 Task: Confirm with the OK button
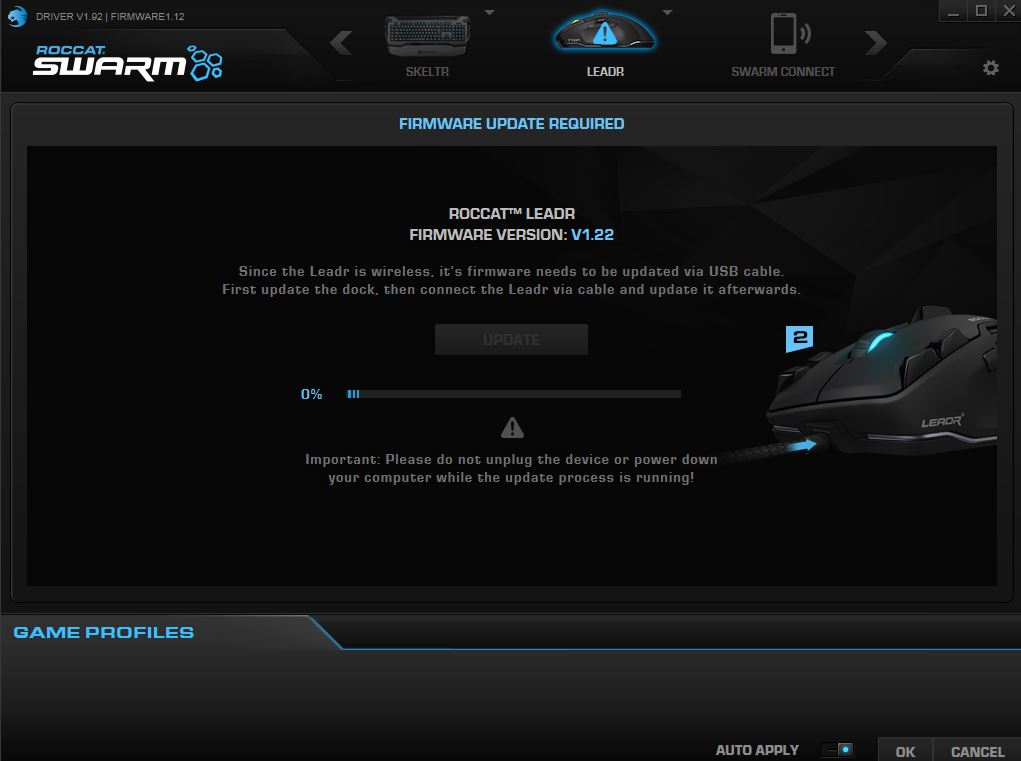tap(904, 751)
